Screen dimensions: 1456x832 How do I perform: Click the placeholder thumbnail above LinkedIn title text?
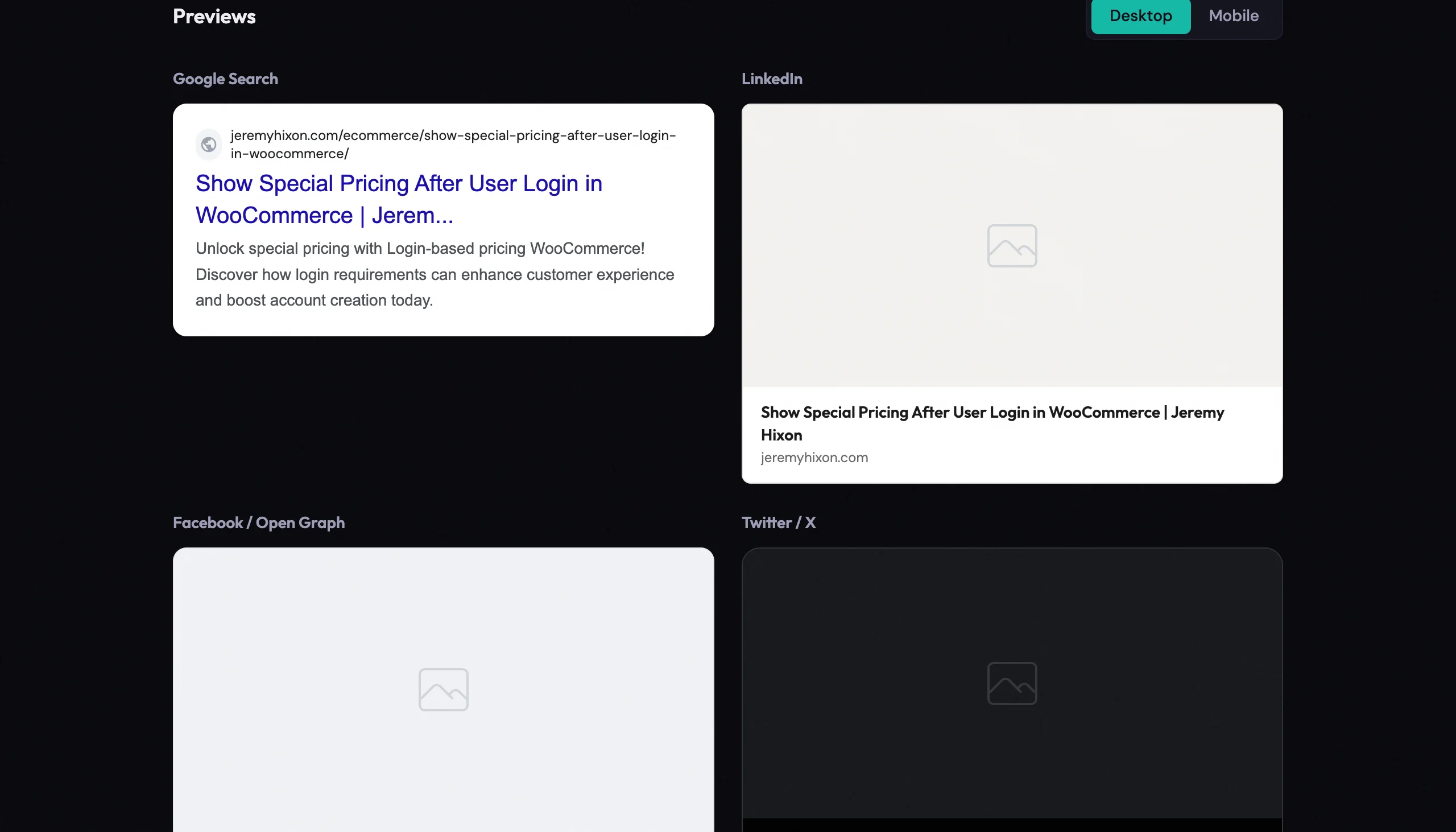1011,246
